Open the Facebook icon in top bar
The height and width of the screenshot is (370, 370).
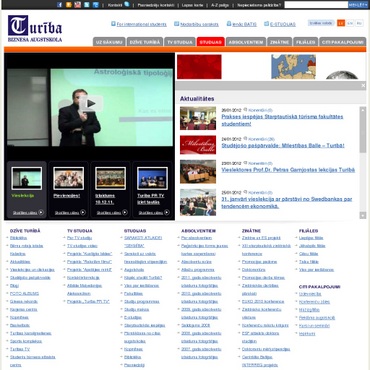(60, 5)
